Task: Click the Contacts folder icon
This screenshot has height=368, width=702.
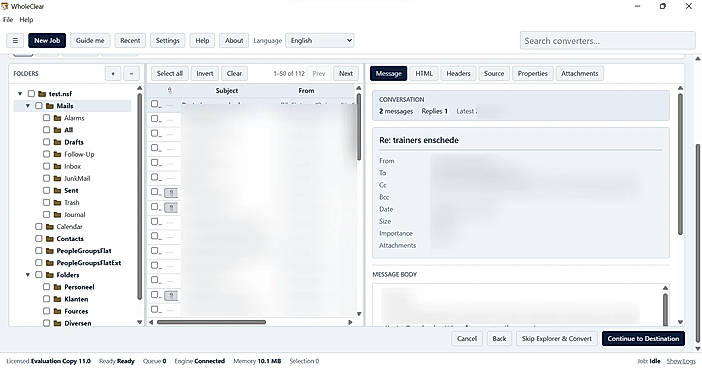Action: [x=50, y=239]
